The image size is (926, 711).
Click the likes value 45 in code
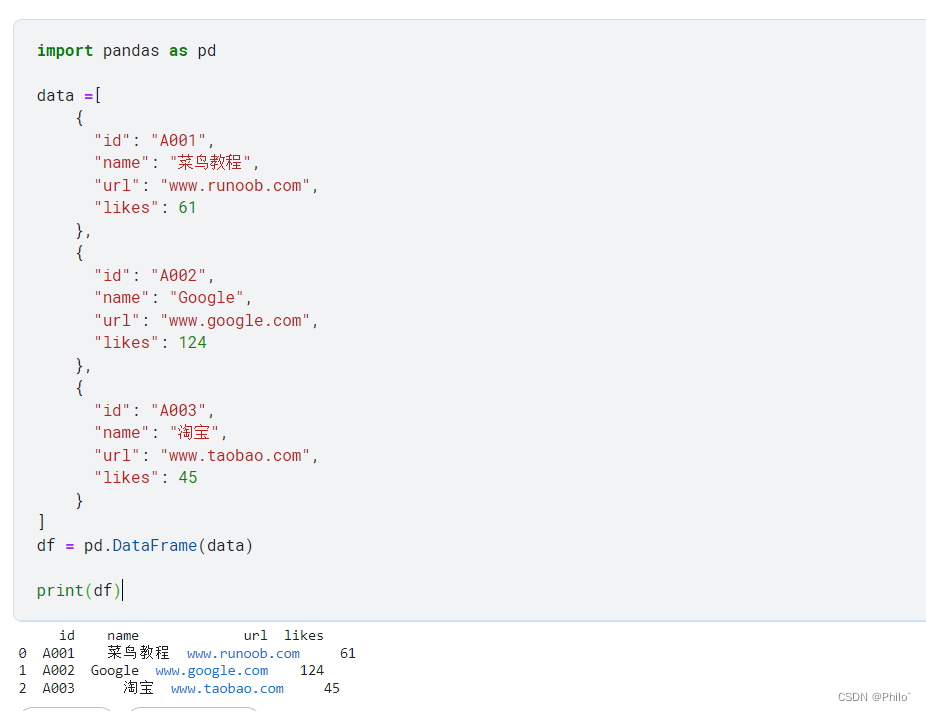click(188, 478)
